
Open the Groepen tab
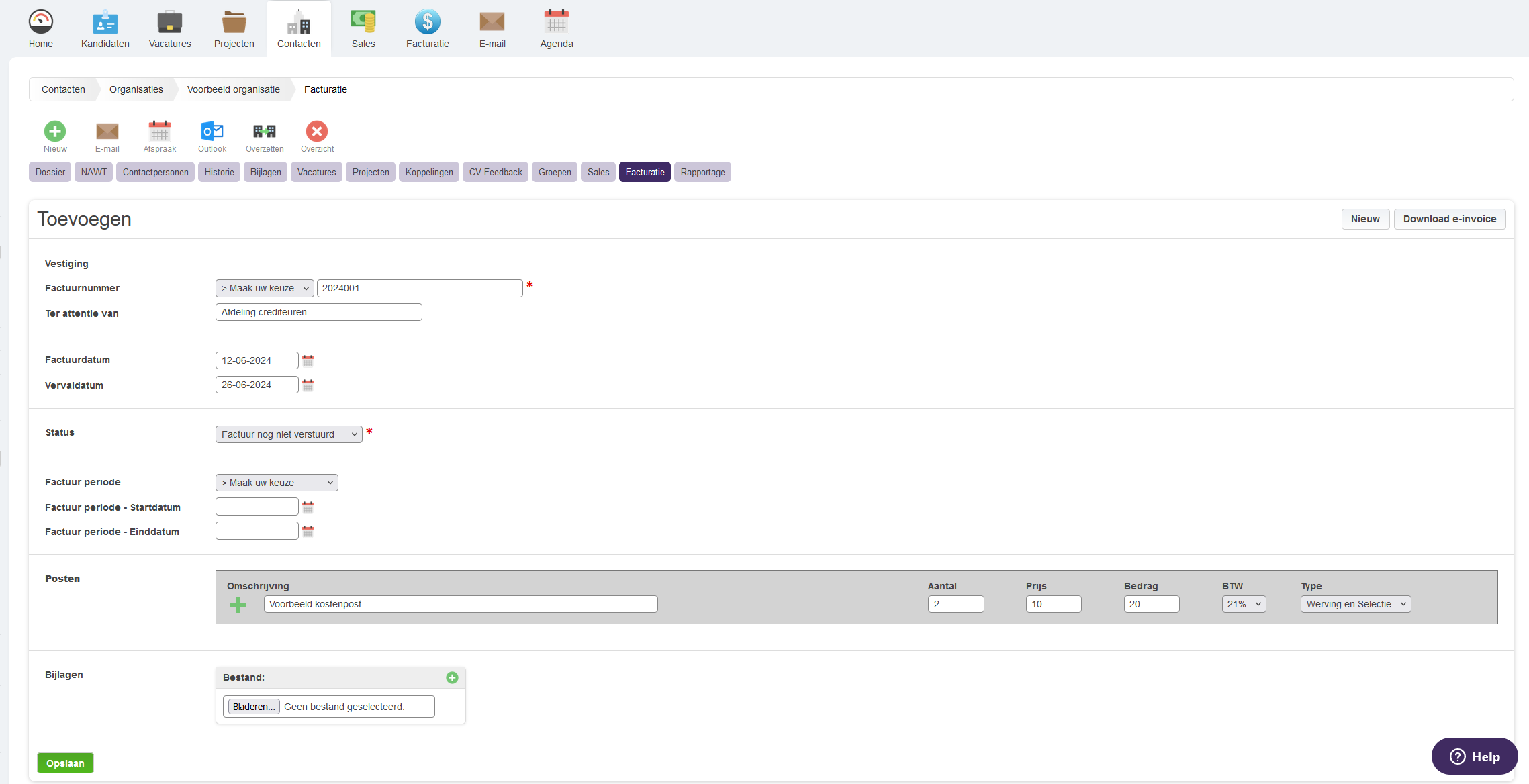(555, 172)
